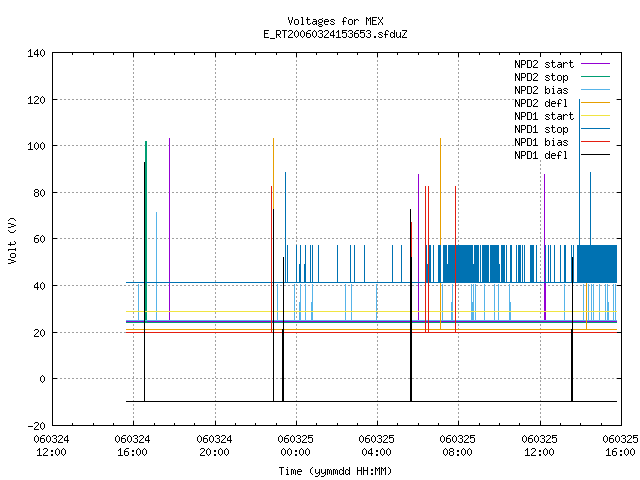Click the 'Volt (V)' y-axis label
The height and width of the screenshot is (480, 640).
point(12,241)
